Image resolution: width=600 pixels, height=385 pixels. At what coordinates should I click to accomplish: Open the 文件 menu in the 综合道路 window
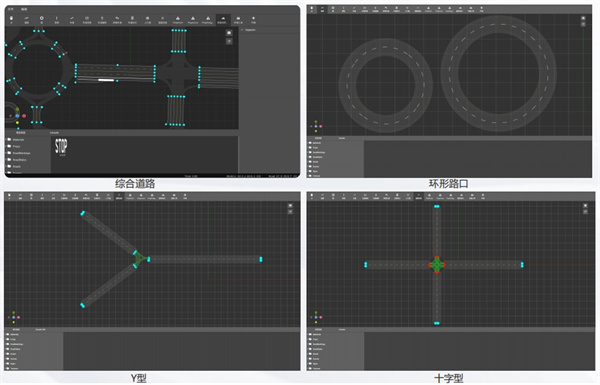pos(11,9)
